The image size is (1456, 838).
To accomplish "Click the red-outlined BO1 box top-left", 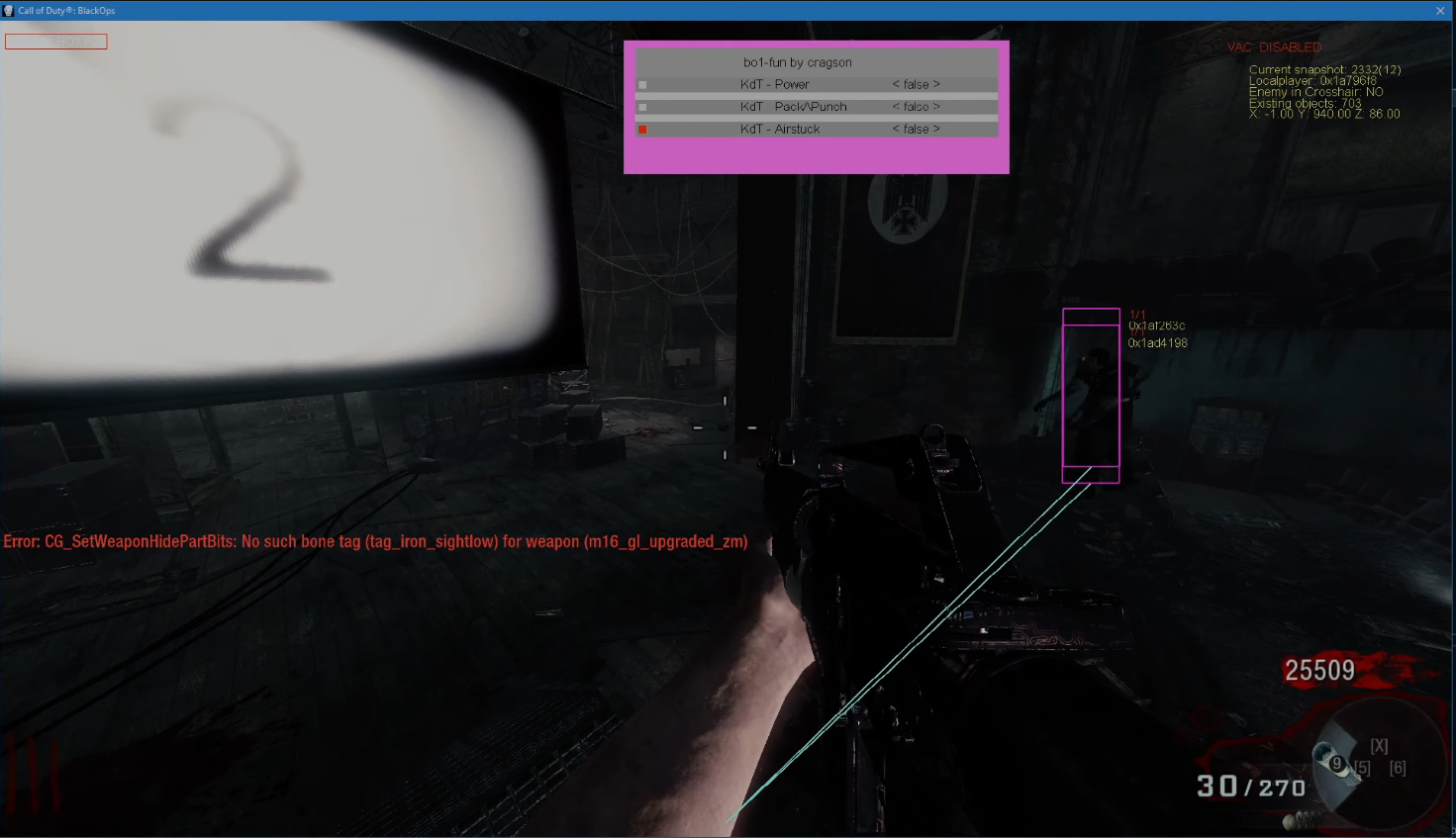I will 55,41.
